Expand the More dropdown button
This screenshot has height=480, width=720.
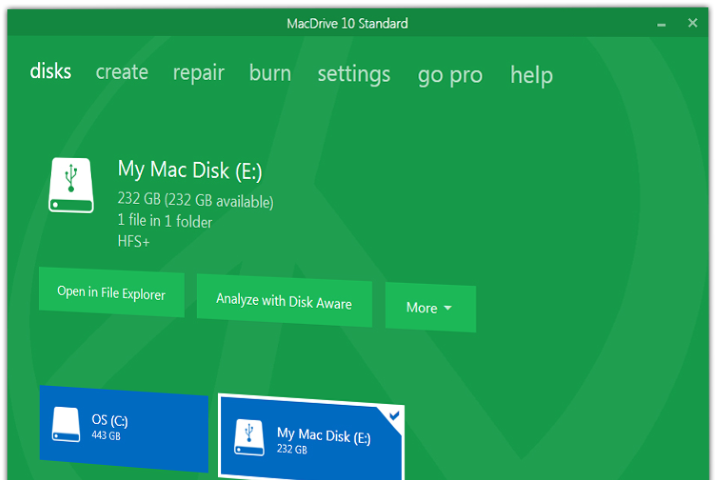[430, 307]
